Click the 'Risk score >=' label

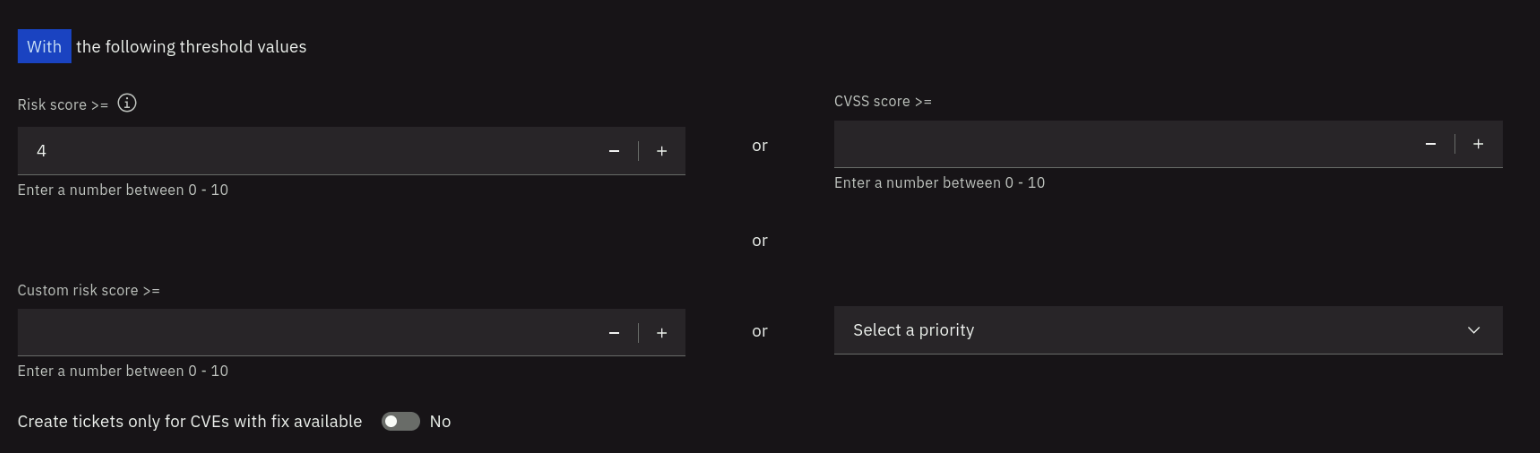[63, 104]
